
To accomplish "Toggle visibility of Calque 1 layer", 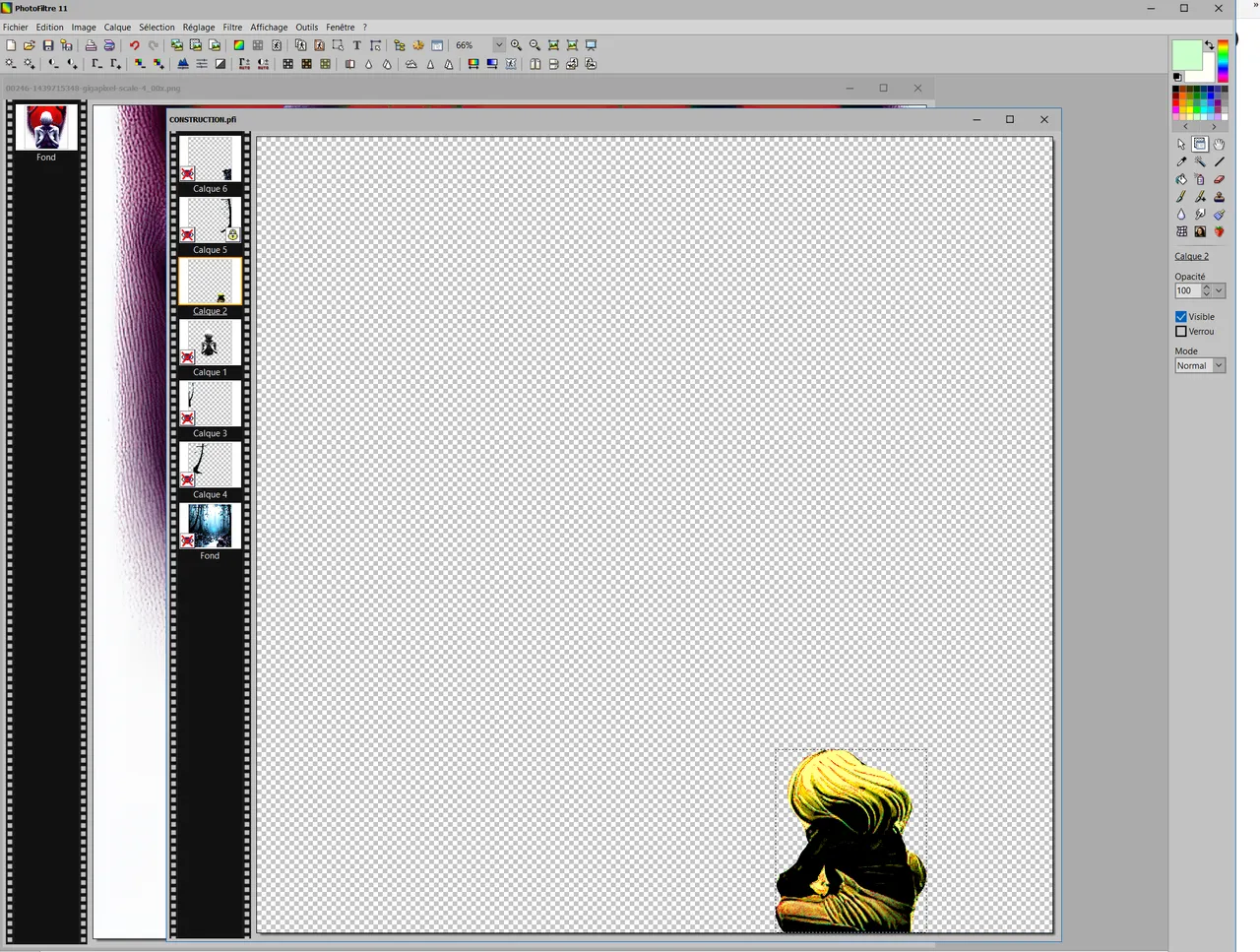I will (187, 357).
